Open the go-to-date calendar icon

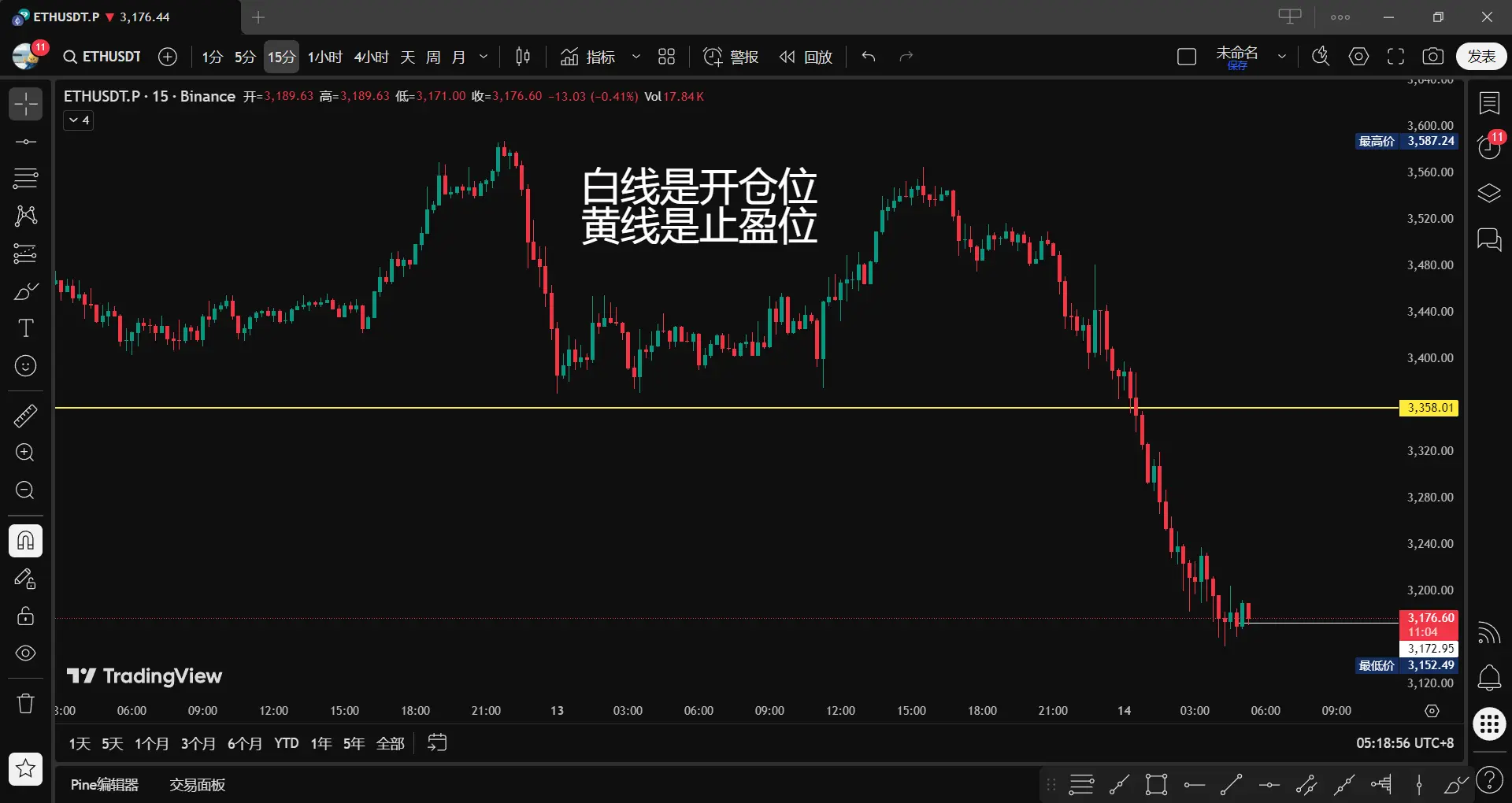point(437,742)
